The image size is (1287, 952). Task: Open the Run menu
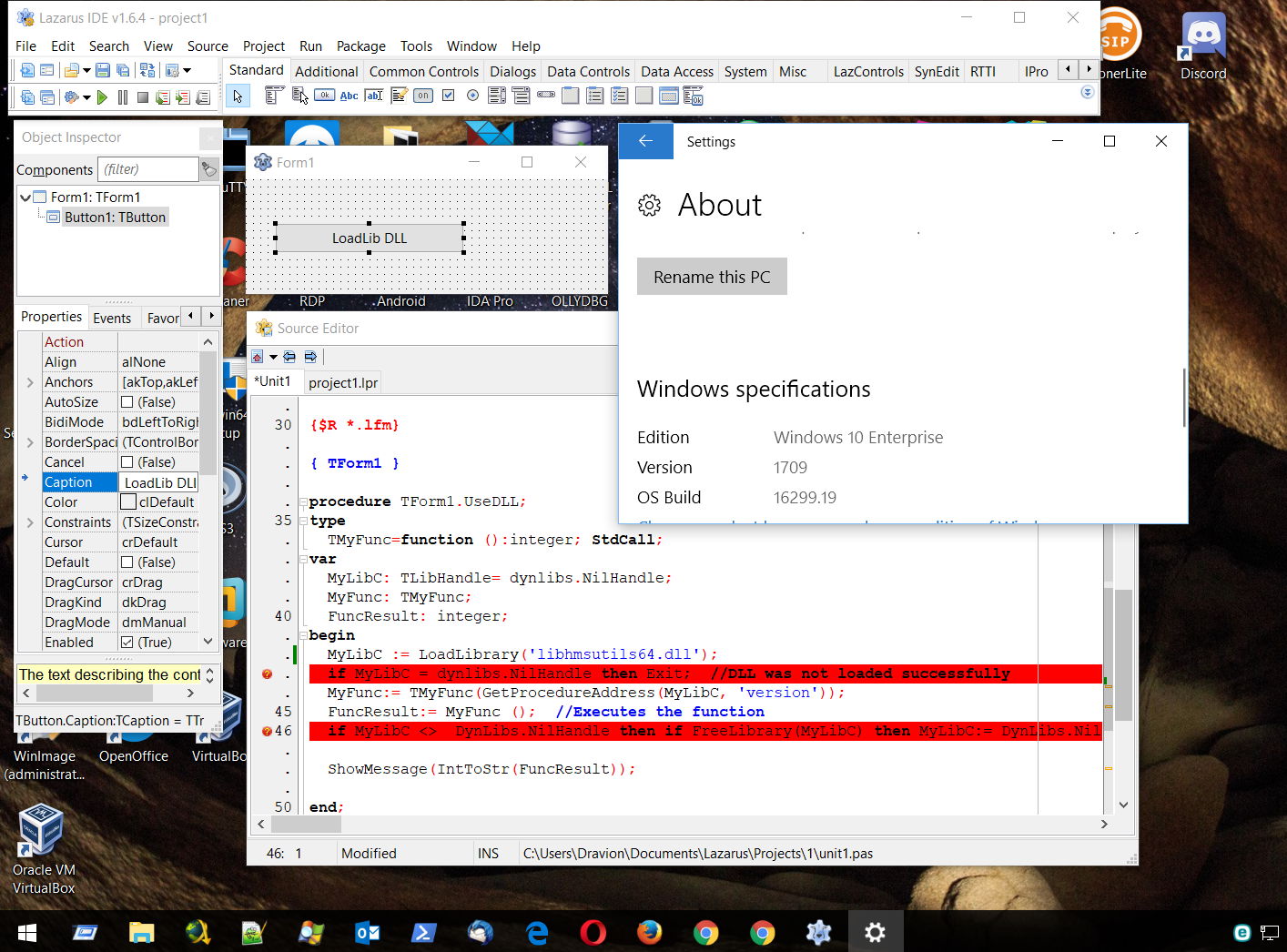tap(310, 46)
